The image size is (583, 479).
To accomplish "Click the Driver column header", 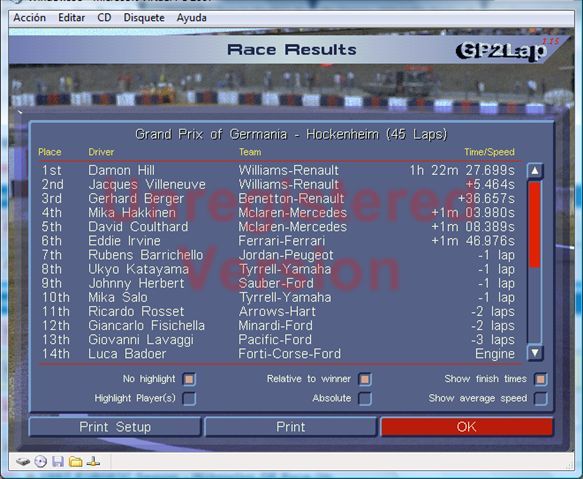I will tap(101, 152).
